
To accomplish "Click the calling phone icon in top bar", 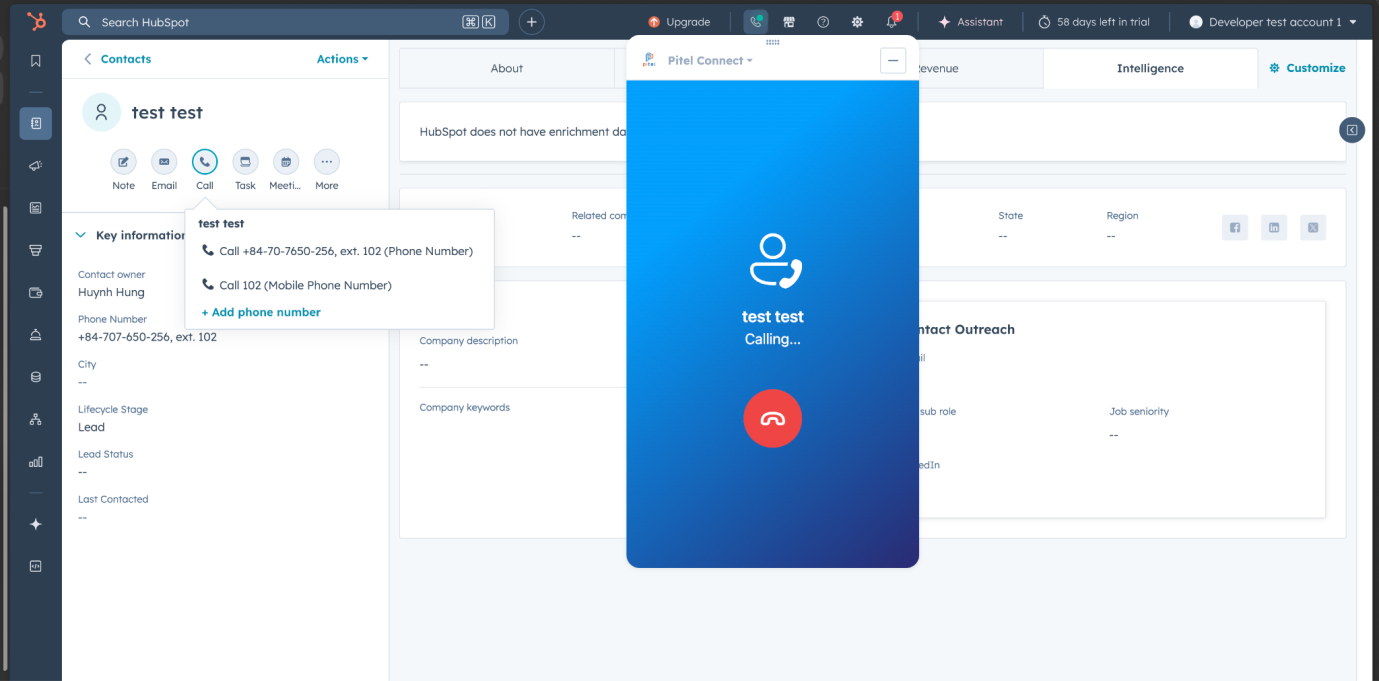I will tap(756, 22).
